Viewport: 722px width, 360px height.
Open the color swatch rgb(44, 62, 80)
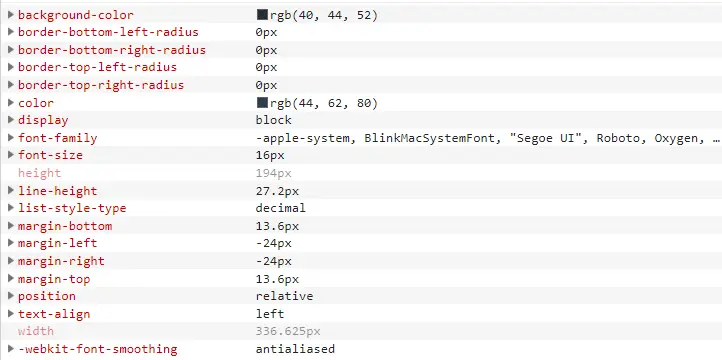pos(262,103)
